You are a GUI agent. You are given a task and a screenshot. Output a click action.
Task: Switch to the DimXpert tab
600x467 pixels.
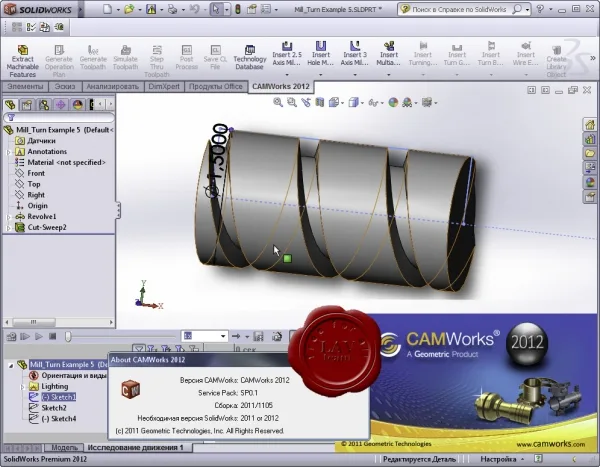pos(164,87)
